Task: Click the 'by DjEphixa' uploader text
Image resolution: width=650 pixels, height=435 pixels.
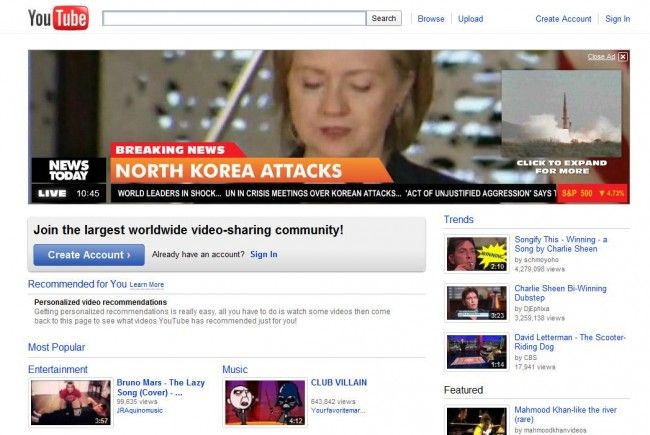Action: (x=532, y=309)
